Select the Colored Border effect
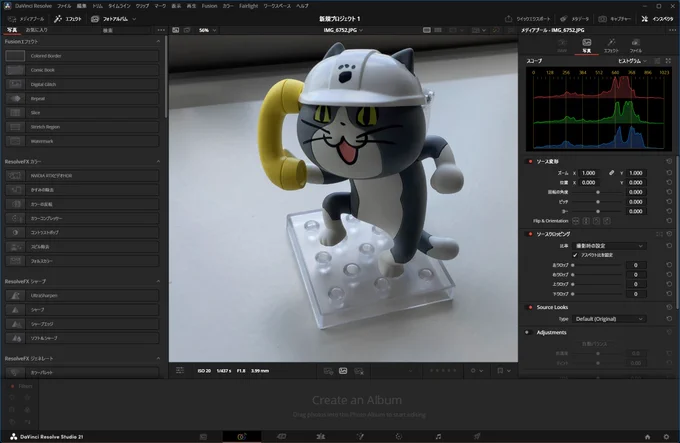 click(x=82, y=56)
